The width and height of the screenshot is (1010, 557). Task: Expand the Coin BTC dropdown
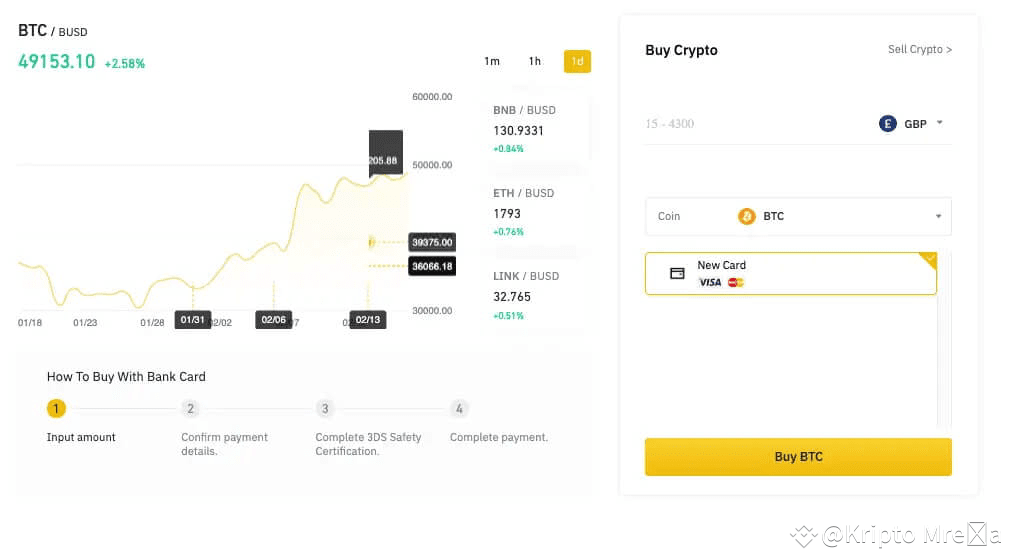click(938, 216)
